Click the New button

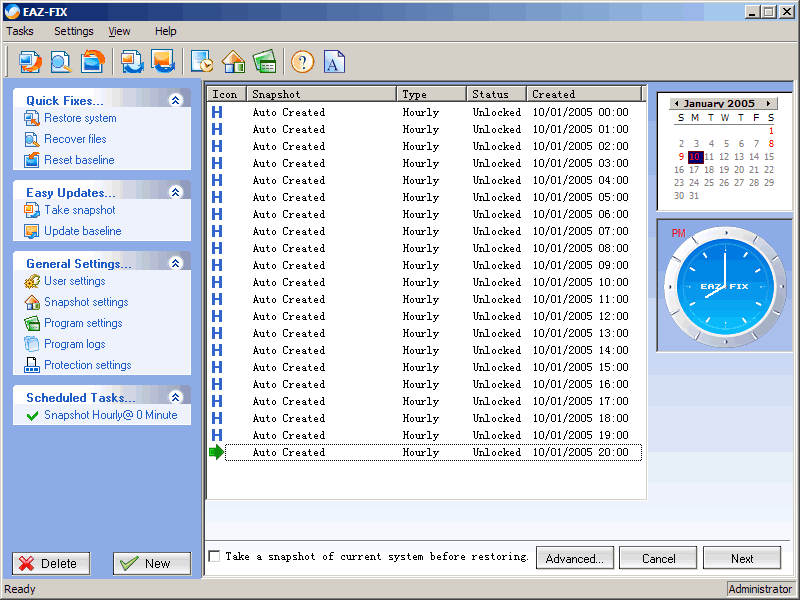[152, 563]
